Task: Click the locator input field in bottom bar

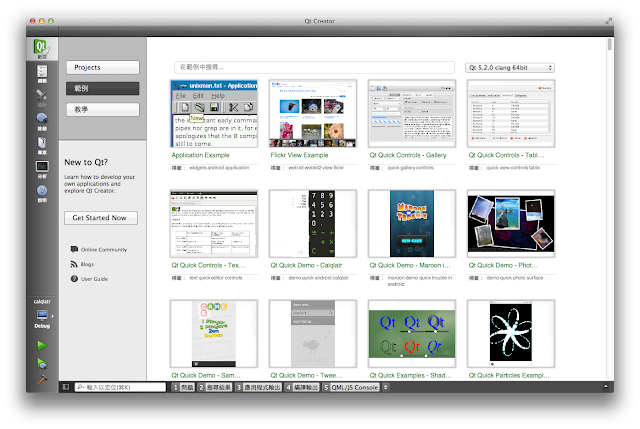Action: [x=120, y=387]
